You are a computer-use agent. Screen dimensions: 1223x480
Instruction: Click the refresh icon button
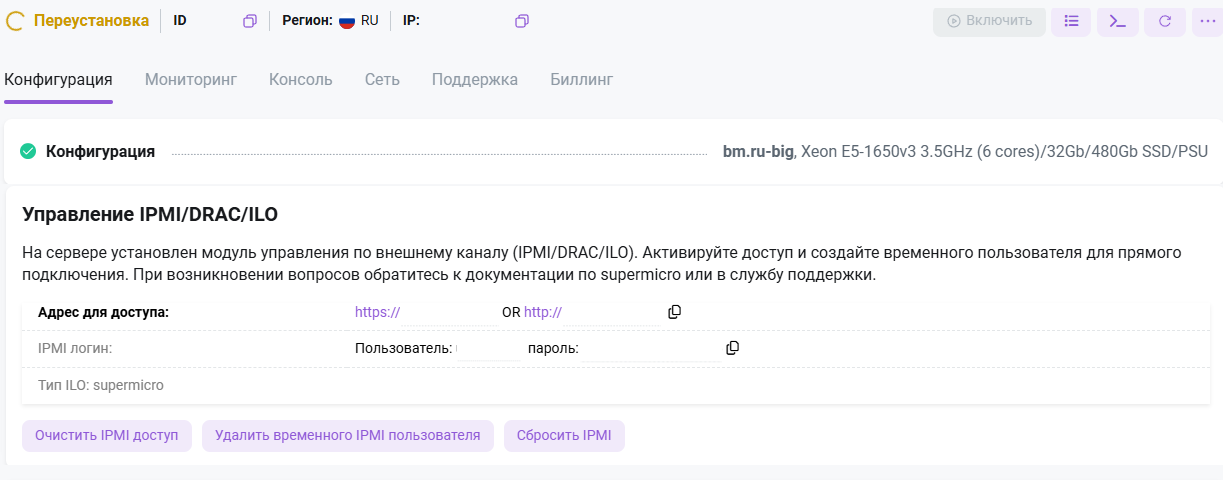tap(1165, 21)
